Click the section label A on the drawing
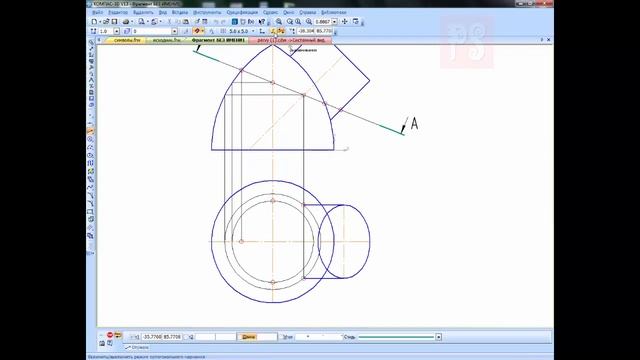The image size is (640, 360). 414,123
